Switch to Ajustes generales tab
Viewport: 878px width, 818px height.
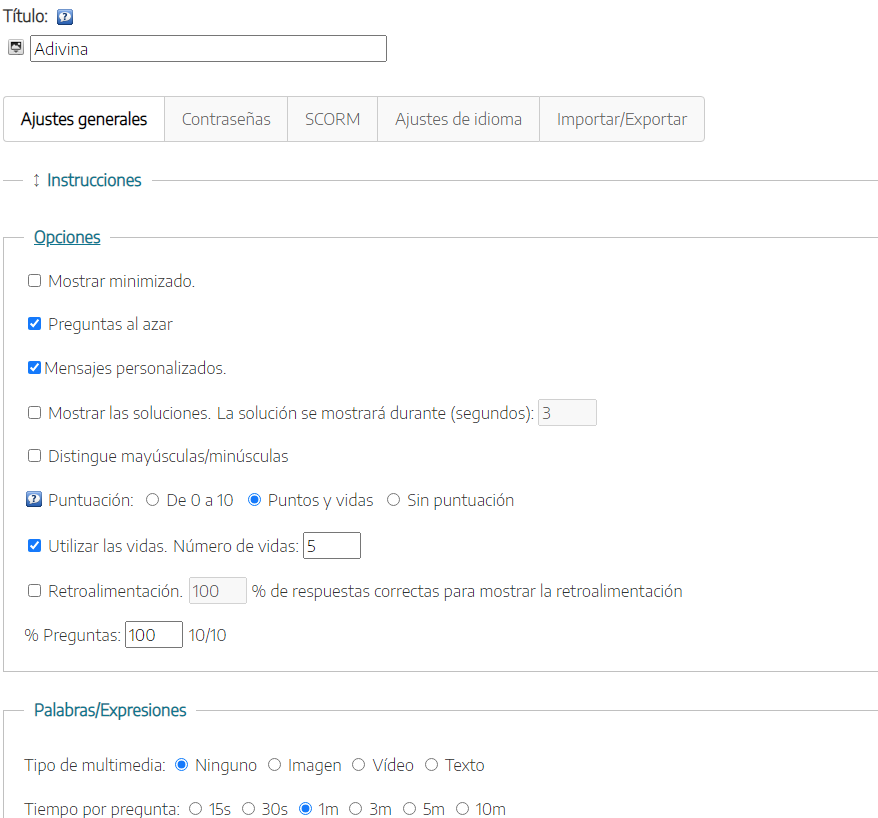pos(84,119)
